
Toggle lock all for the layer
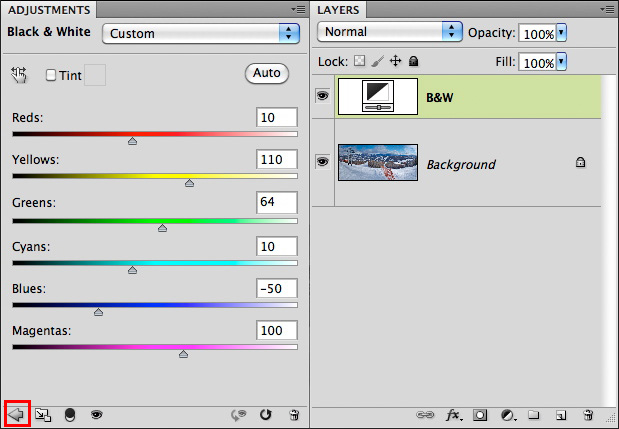414,61
